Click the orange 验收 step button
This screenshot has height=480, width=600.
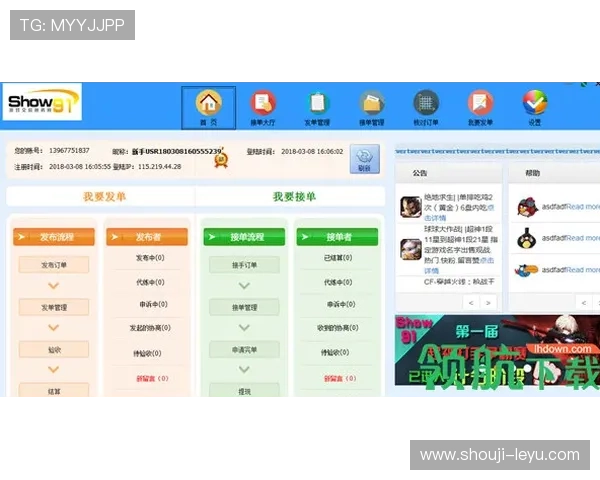tap(54, 349)
